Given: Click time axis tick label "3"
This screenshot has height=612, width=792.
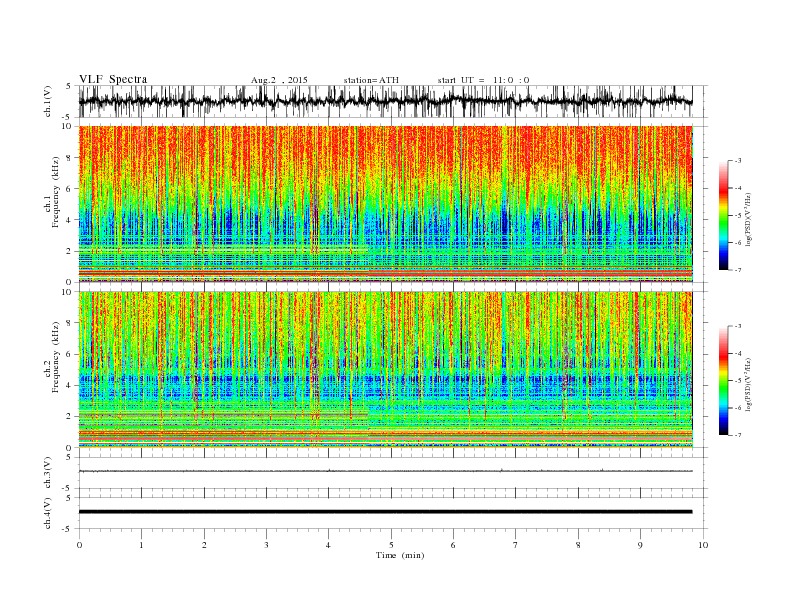Looking at the screenshot, I should coord(266,545).
